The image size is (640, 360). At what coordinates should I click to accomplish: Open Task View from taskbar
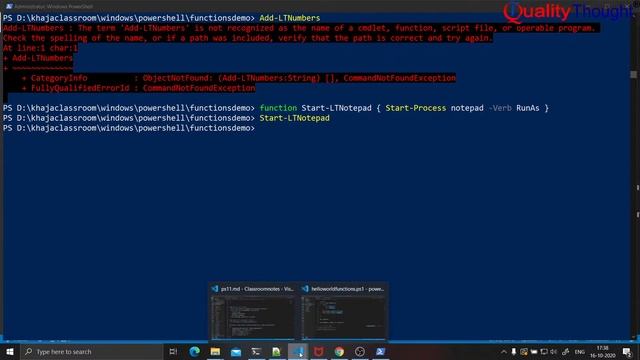click(x=173, y=351)
